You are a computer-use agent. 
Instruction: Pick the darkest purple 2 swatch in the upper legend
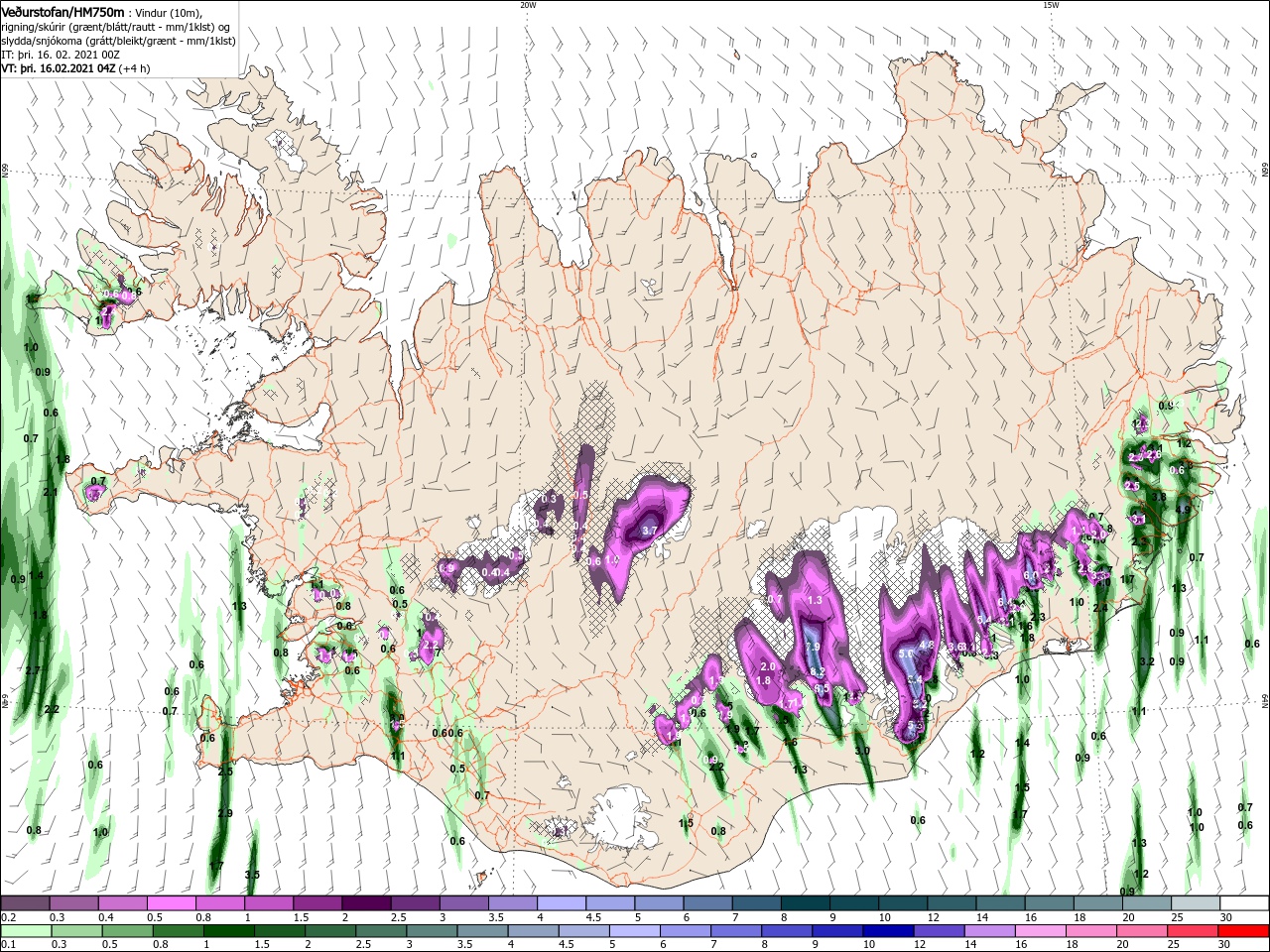(365, 903)
